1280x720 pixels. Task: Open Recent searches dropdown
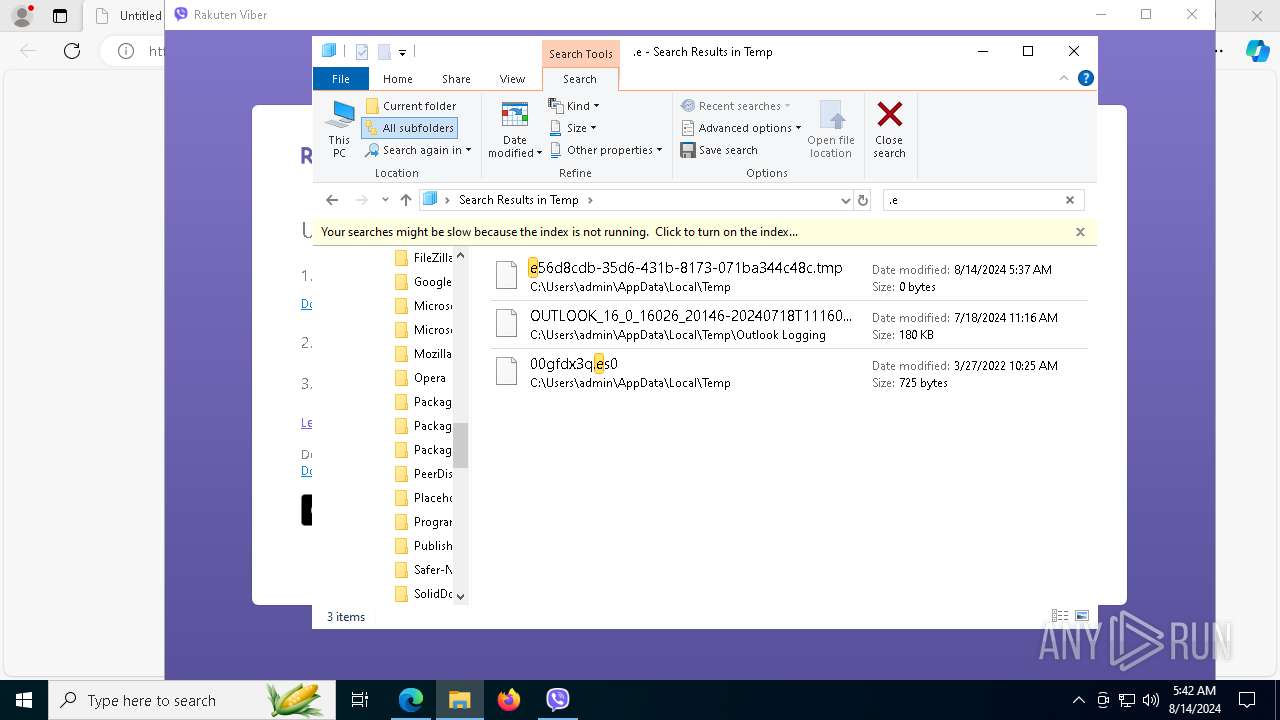pos(736,106)
